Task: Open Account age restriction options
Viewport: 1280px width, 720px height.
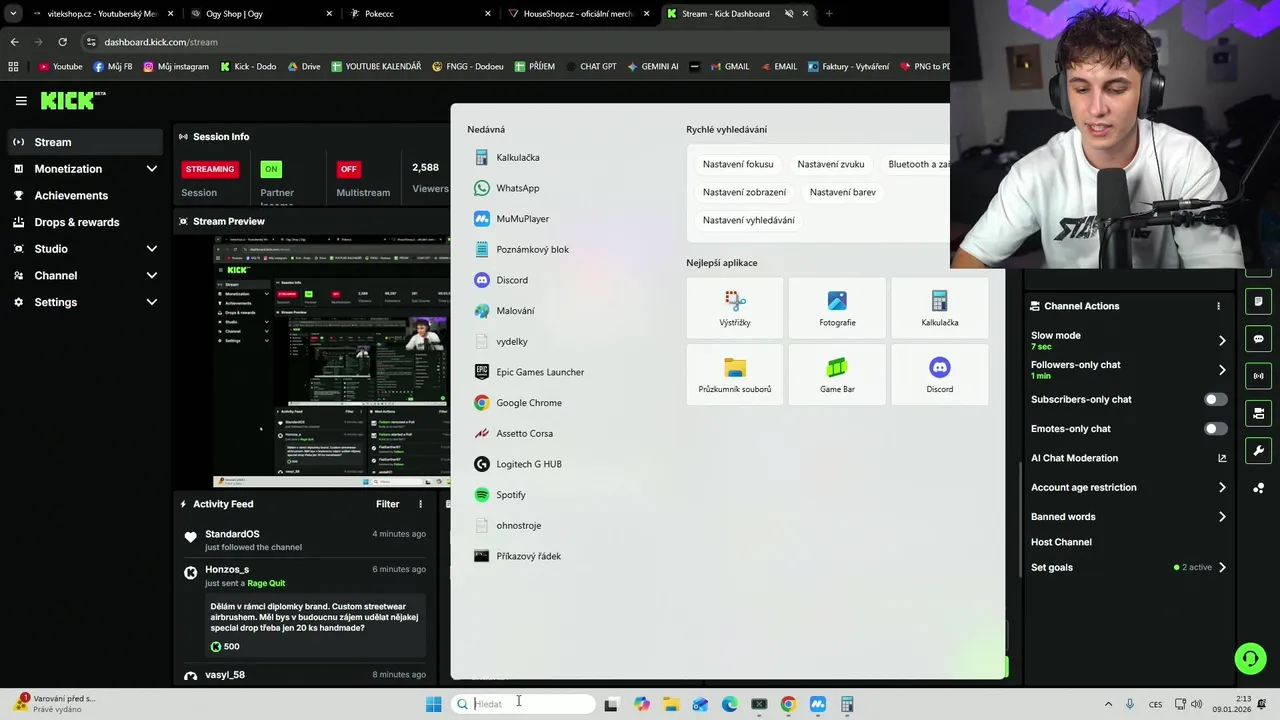Action: pos(1128,488)
